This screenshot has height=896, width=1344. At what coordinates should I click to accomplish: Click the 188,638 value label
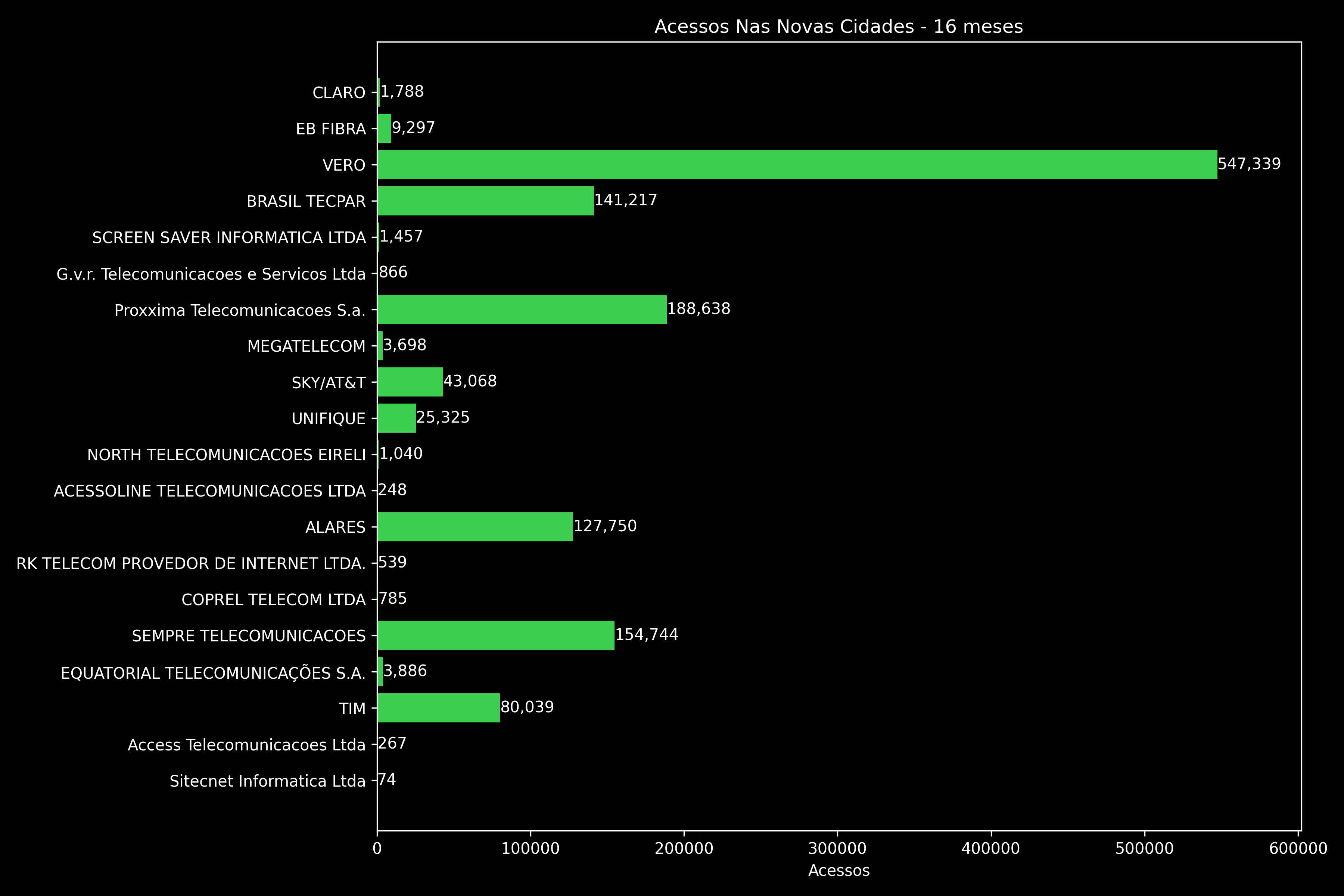coord(698,309)
